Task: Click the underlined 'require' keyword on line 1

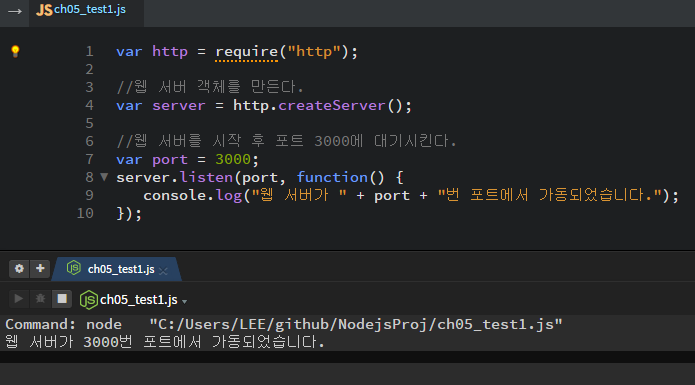Action: pos(246,52)
